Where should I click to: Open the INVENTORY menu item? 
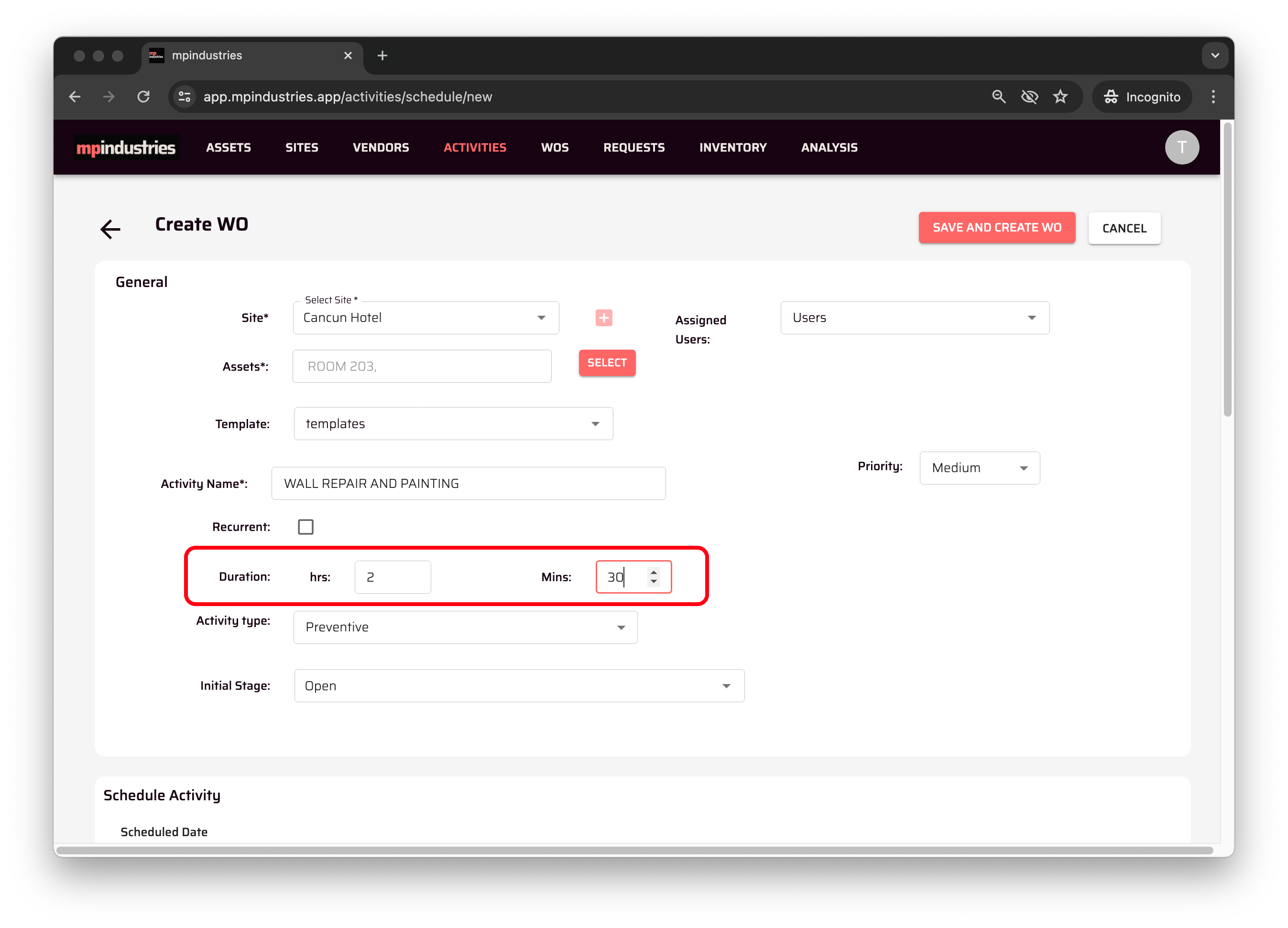coord(732,148)
